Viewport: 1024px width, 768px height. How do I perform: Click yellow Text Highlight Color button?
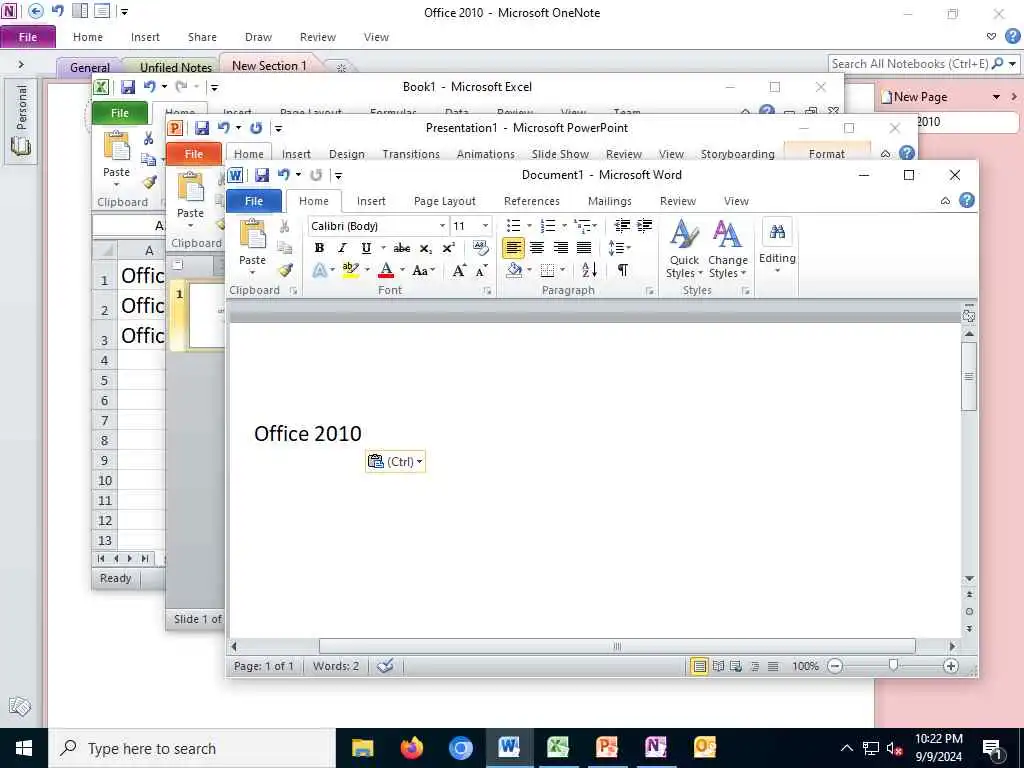point(351,270)
